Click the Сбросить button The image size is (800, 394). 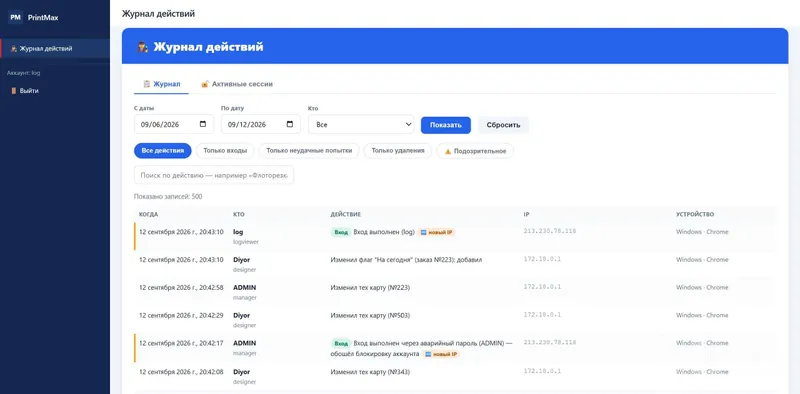click(503, 125)
